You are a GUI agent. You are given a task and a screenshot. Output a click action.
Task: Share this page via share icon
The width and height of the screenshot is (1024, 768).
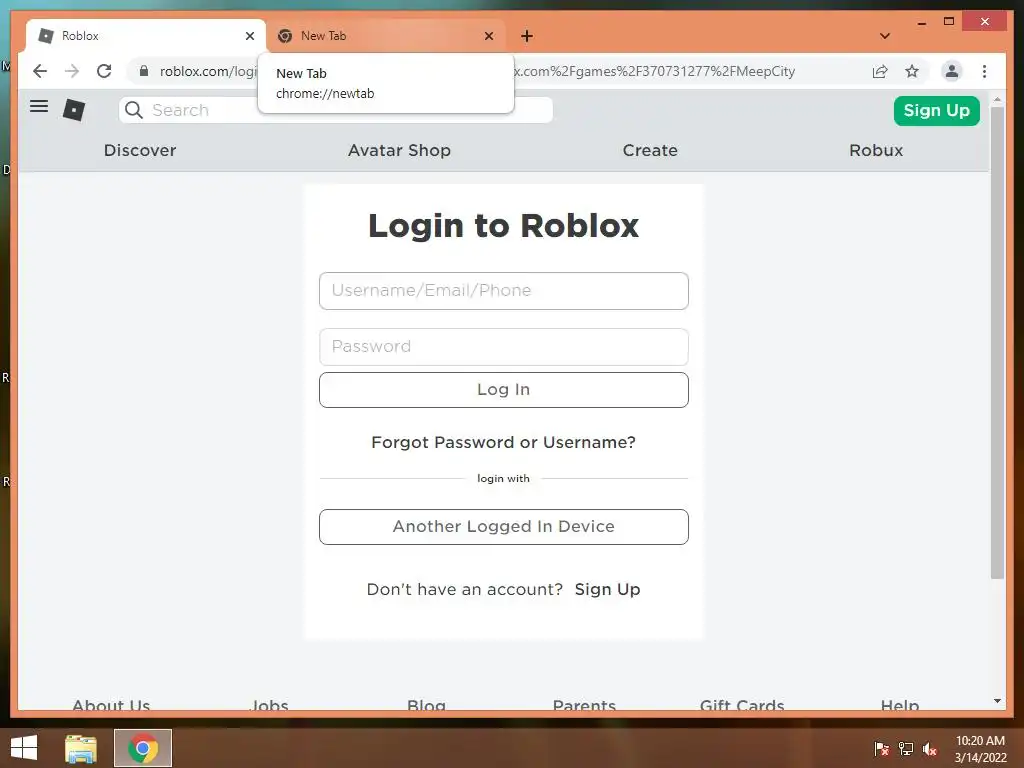tap(880, 71)
